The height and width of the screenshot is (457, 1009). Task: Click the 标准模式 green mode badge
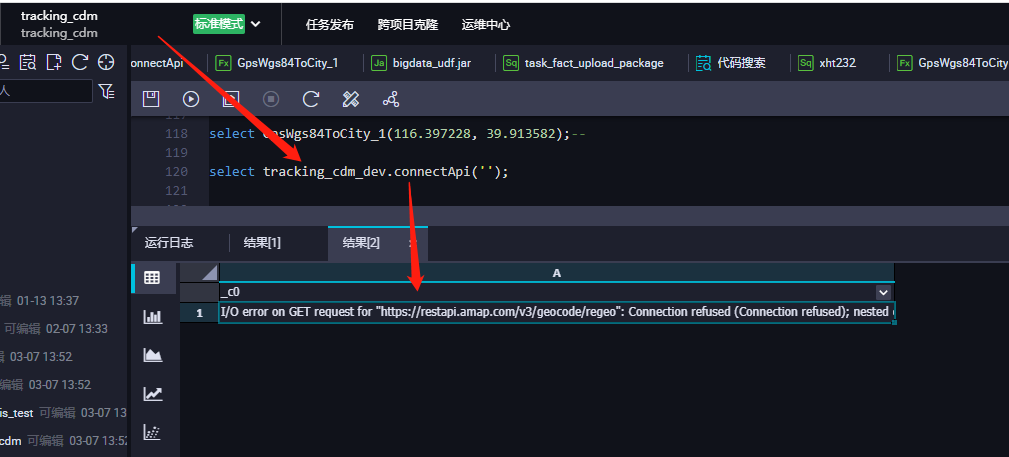click(x=219, y=24)
